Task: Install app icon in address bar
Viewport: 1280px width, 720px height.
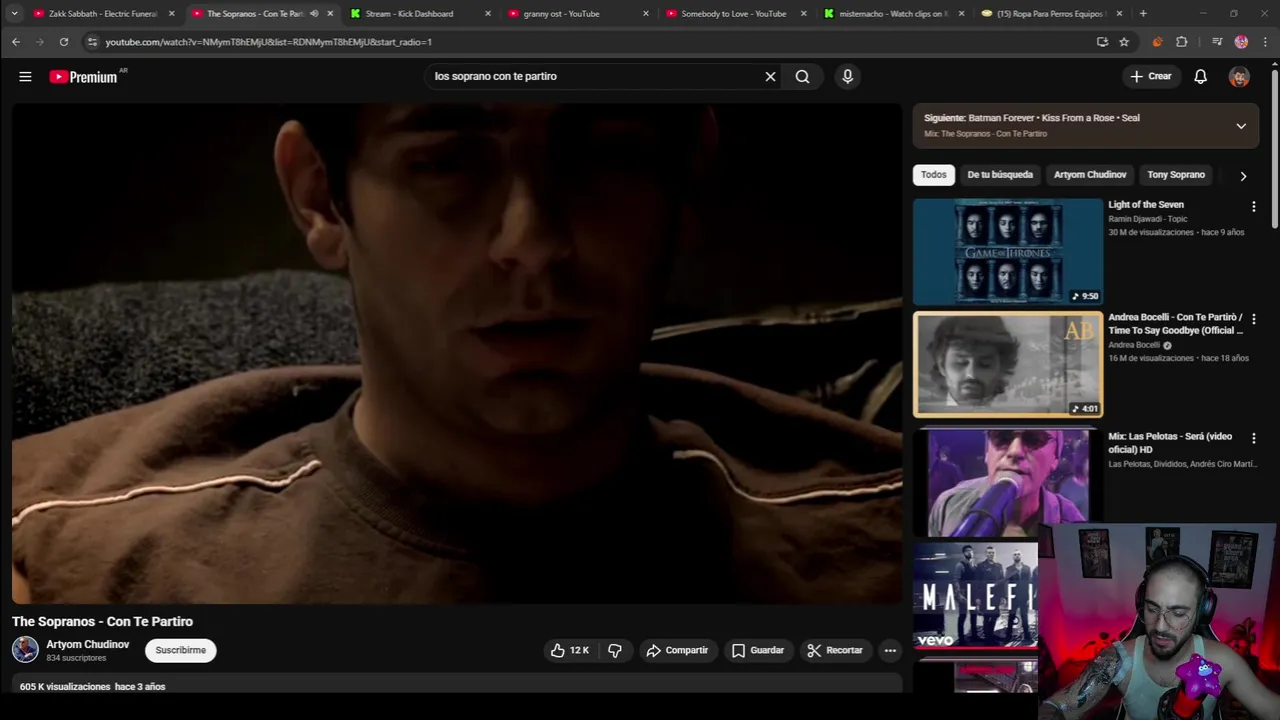Action: click(1102, 42)
